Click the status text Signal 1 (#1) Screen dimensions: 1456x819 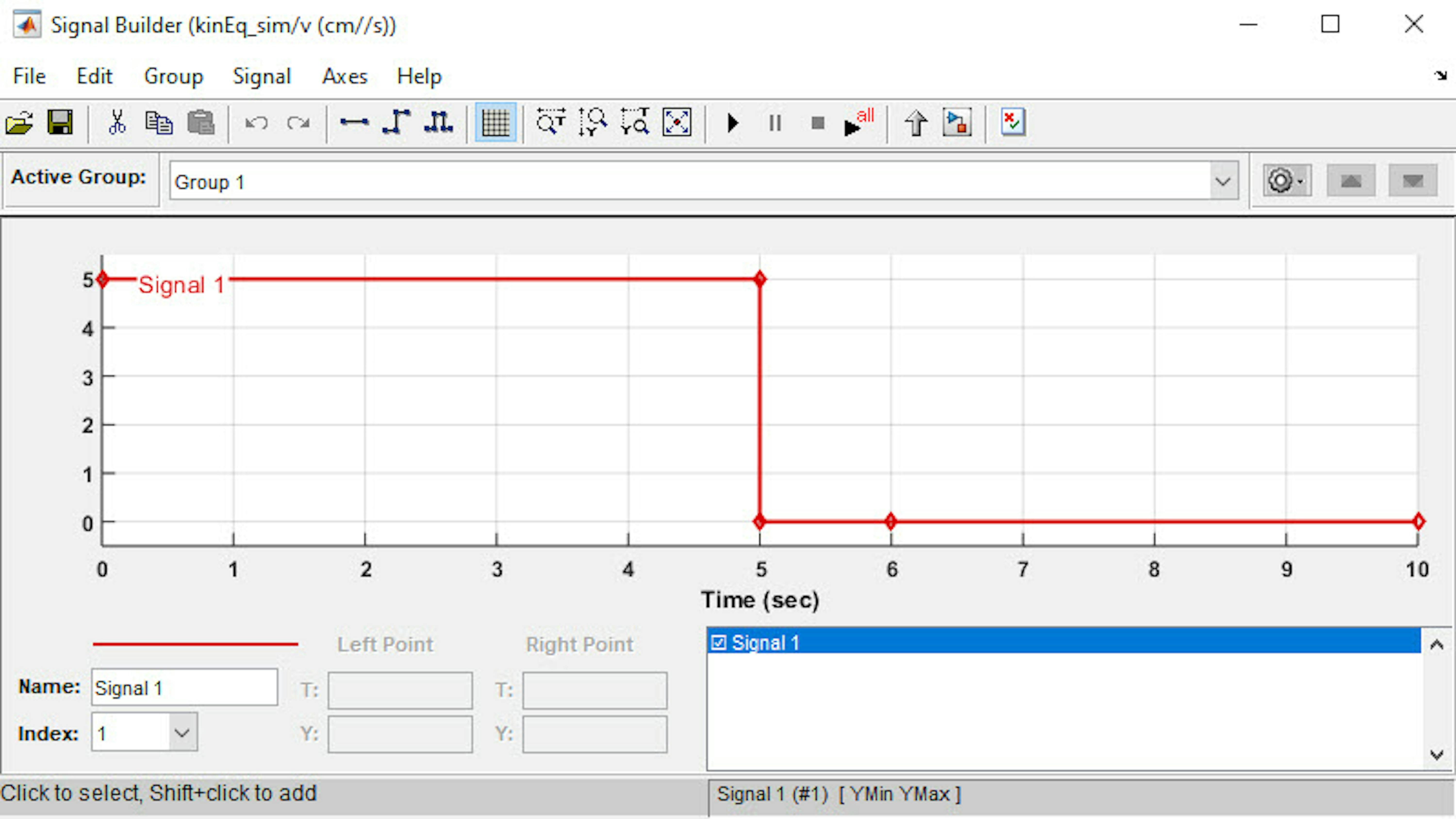click(x=773, y=794)
